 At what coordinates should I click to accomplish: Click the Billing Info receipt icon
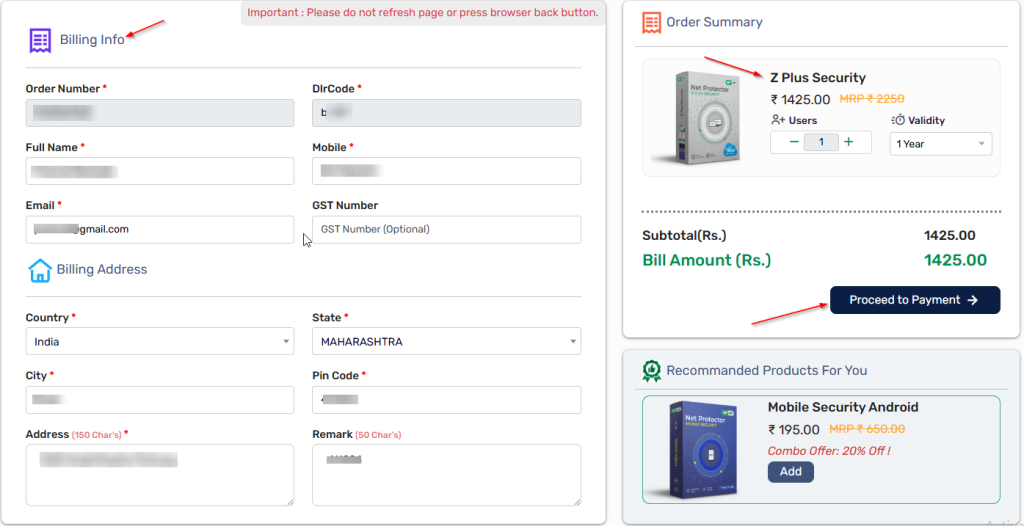(x=40, y=40)
